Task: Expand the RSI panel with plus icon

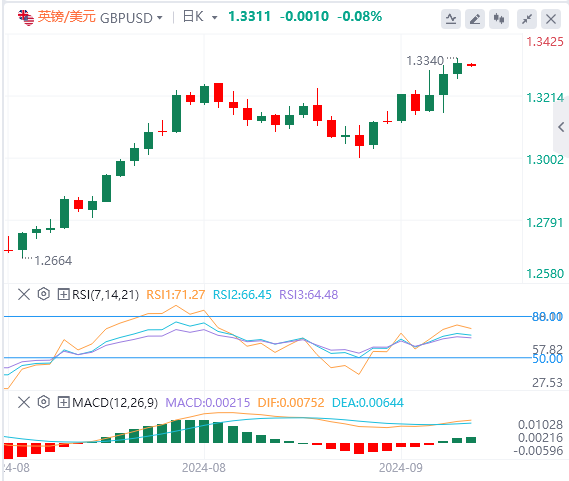Action: click(x=63, y=294)
